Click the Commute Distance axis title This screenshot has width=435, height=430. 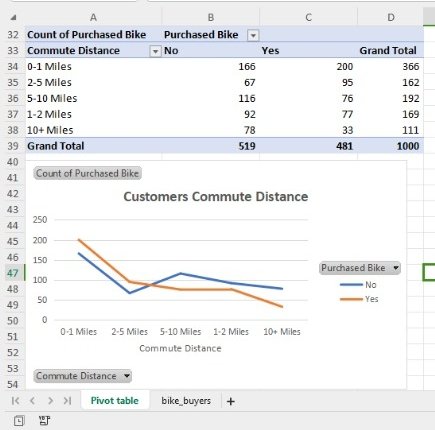pos(180,348)
